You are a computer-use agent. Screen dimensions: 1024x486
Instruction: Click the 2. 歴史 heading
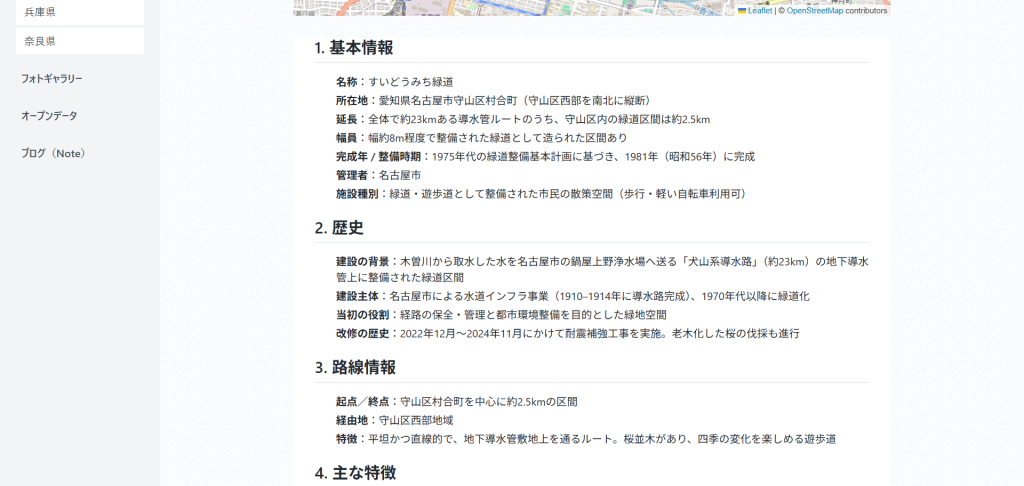[339, 228]
